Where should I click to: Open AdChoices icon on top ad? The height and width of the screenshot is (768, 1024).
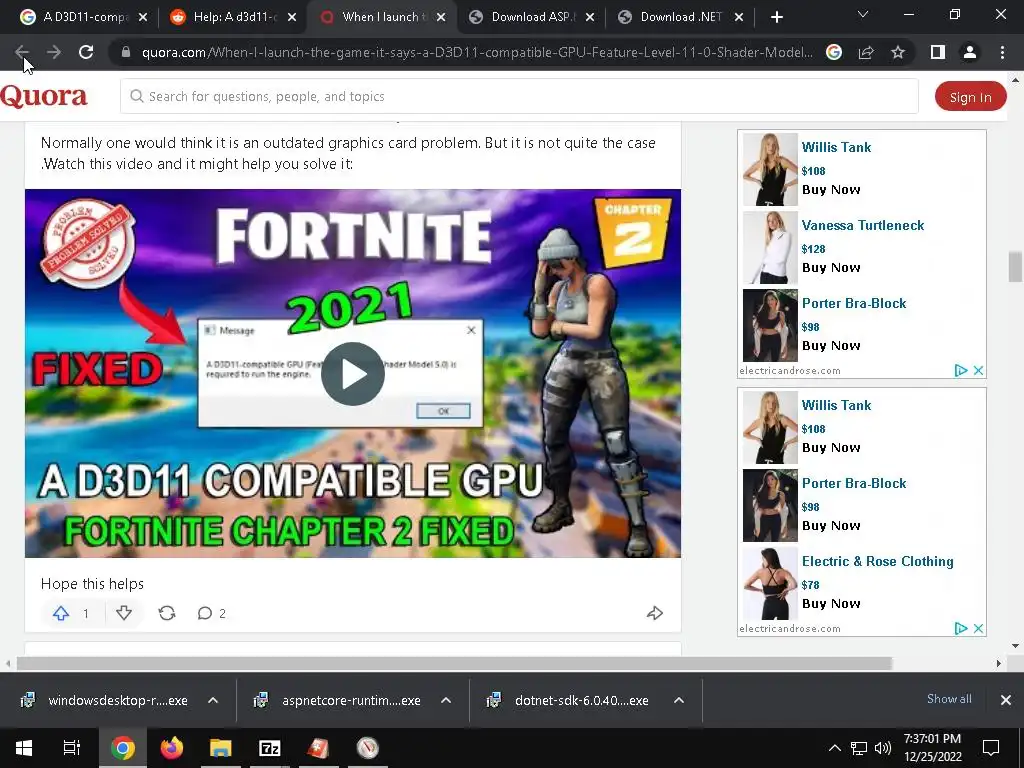click(x=961, y=370)
